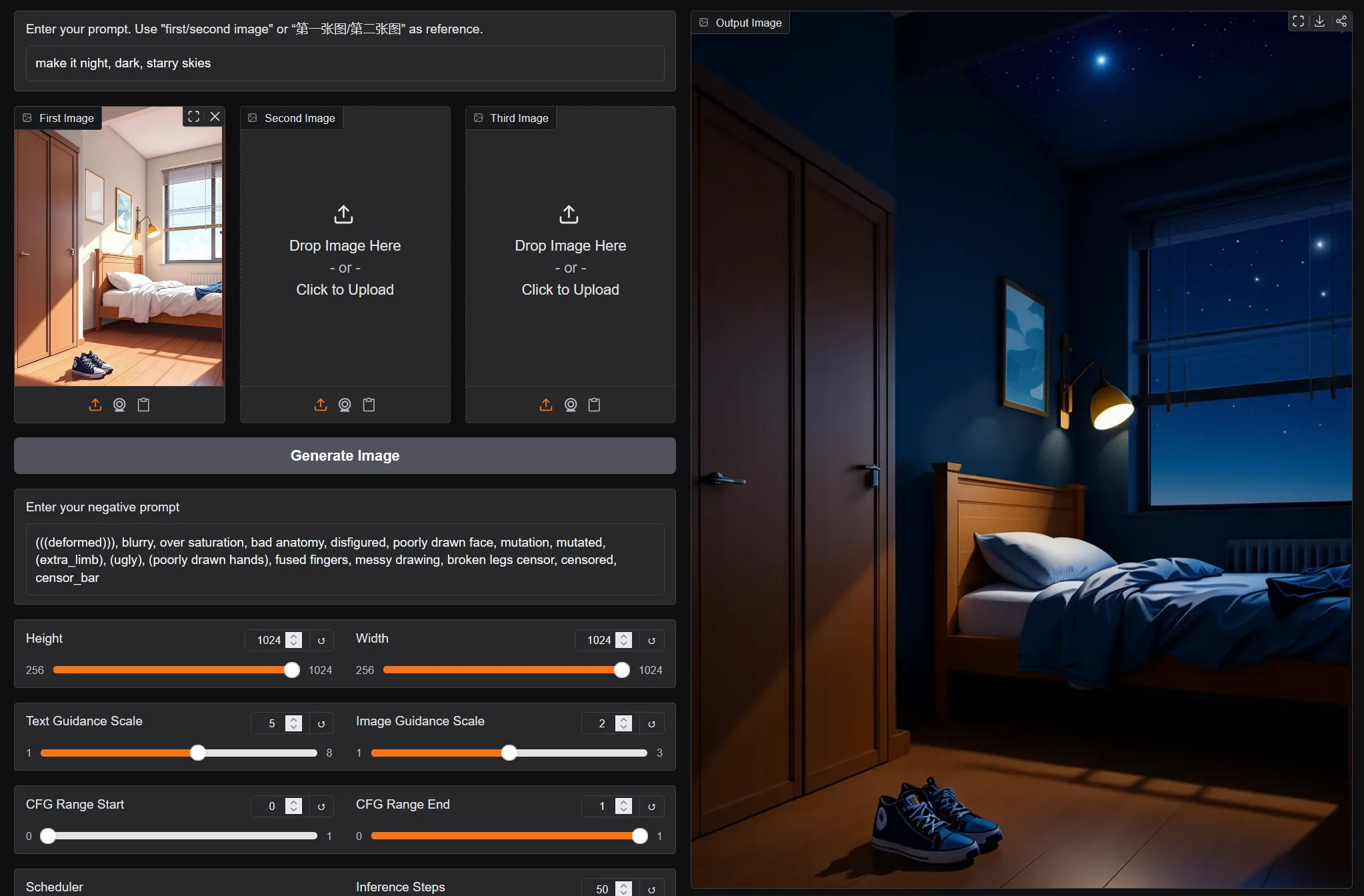Click the Text Guidance Scale slider handle
The width and height of the screenshot is (1364, 896).
click(x=197, y=753)
